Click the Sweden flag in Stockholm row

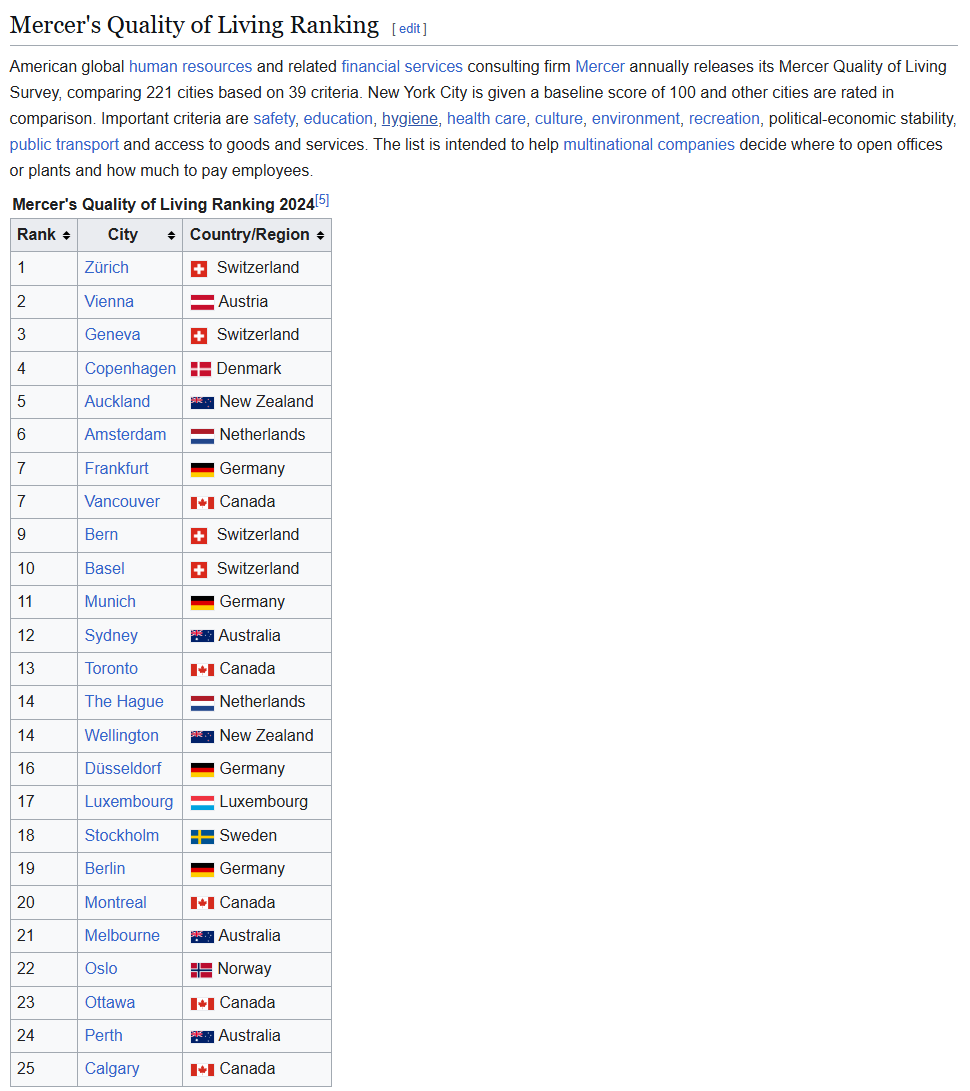[x=202, y=836]
